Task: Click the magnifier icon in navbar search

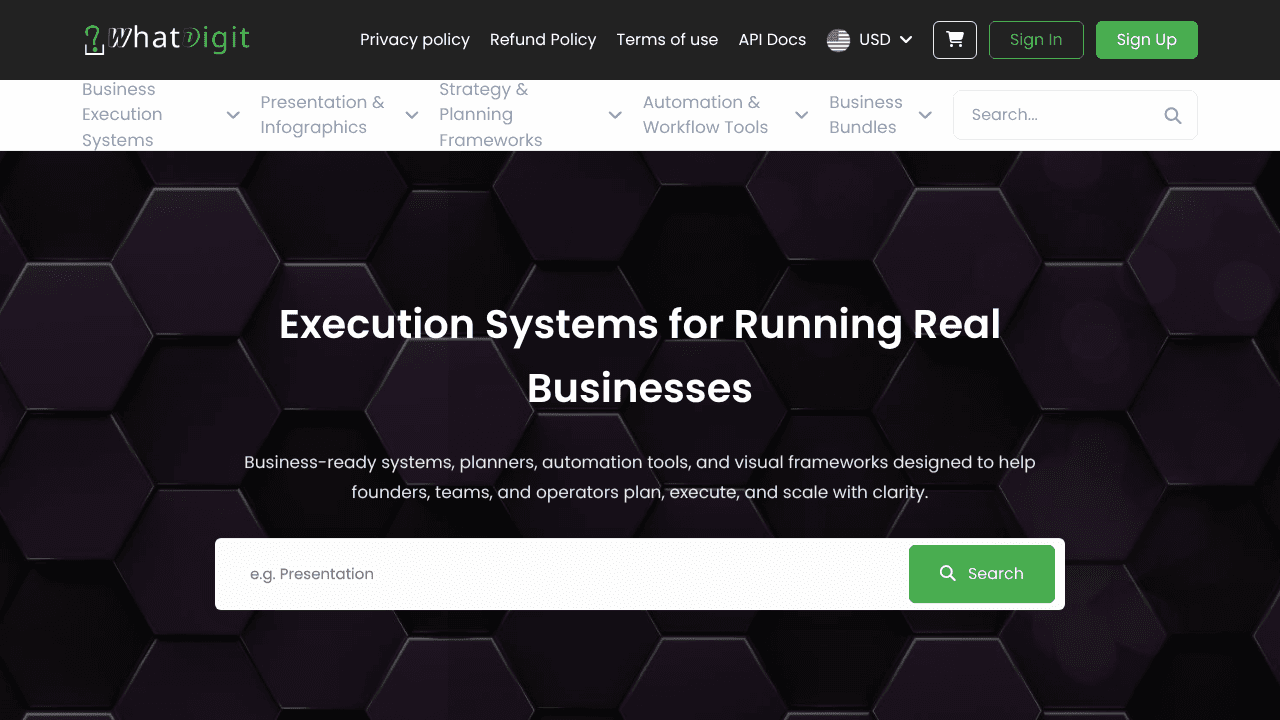Action: [1173, 115]
